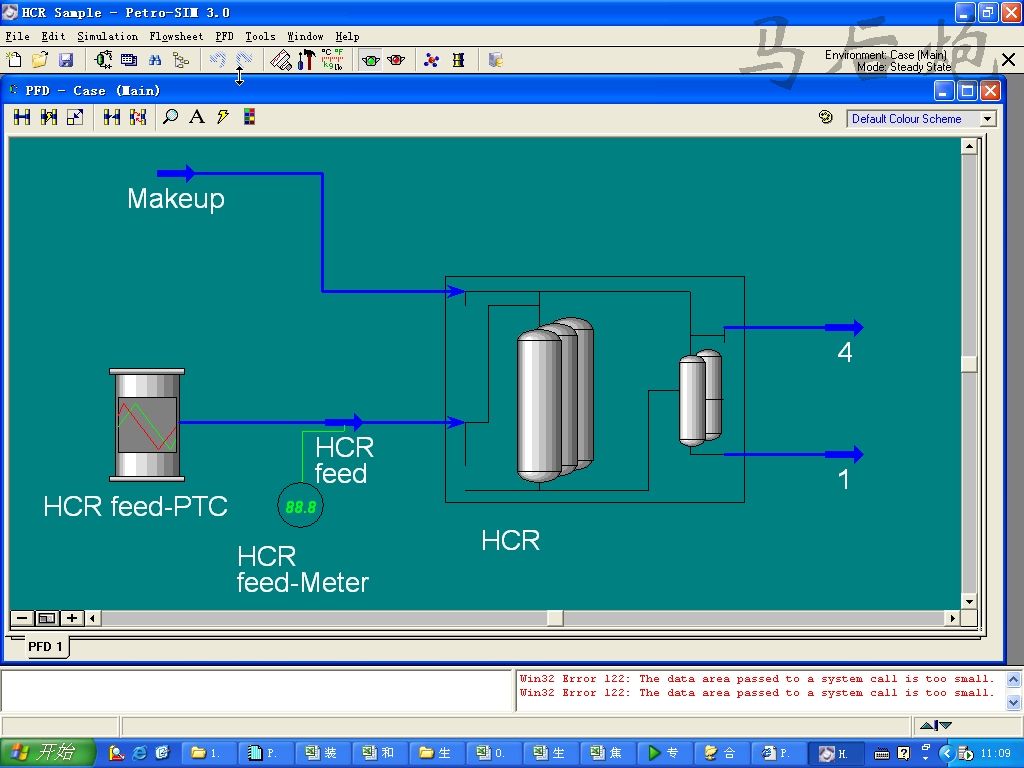Image resolution: width=1024 pixels, height=768 pixels.
Task: Click the Save Case disk icon
Action: tap(66, 60)
